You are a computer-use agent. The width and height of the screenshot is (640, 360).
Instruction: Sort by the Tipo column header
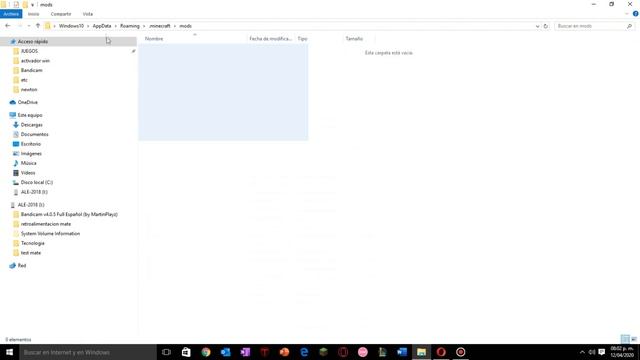302,39
